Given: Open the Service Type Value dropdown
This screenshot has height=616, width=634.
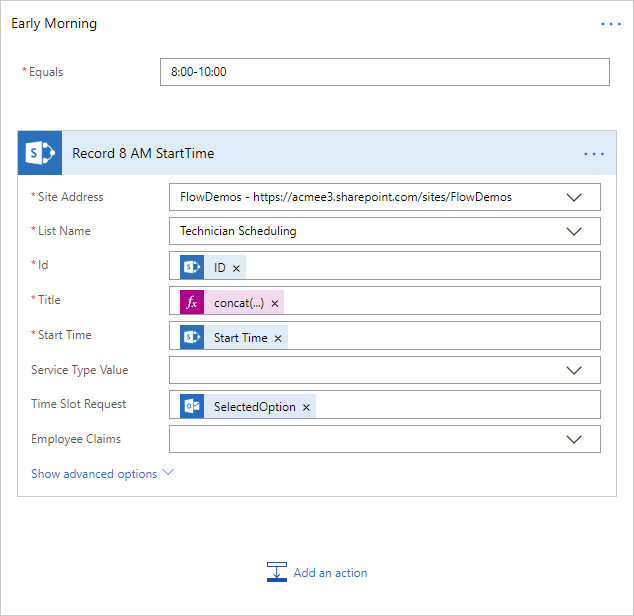Looking at the screenshot, I should click(x=574, y=370).
